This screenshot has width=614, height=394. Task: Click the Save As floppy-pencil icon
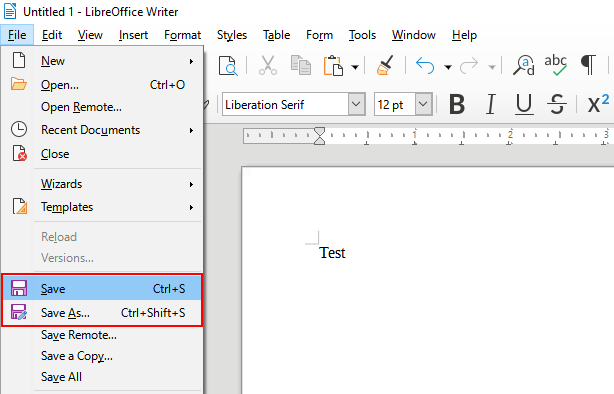pyautogui.click(x=19, y=312)
